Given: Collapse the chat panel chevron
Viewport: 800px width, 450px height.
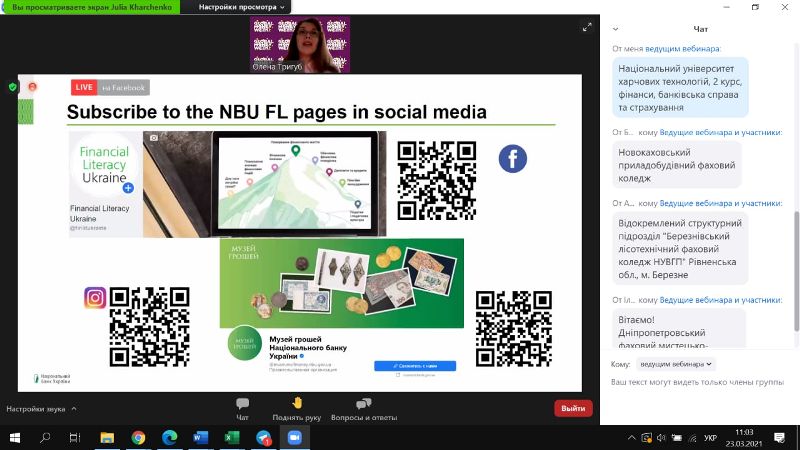Looking at the screenshot, I should coord(615,29).
